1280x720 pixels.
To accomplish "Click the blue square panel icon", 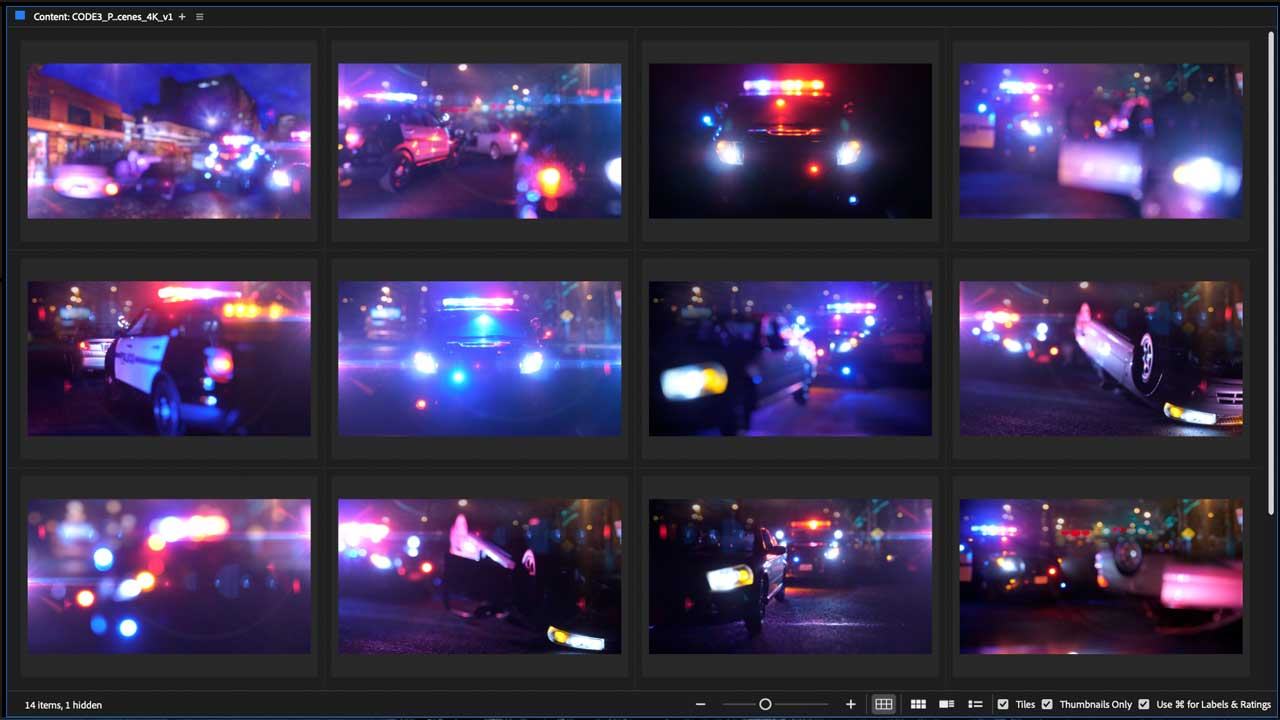I will (x=19, y=16).
